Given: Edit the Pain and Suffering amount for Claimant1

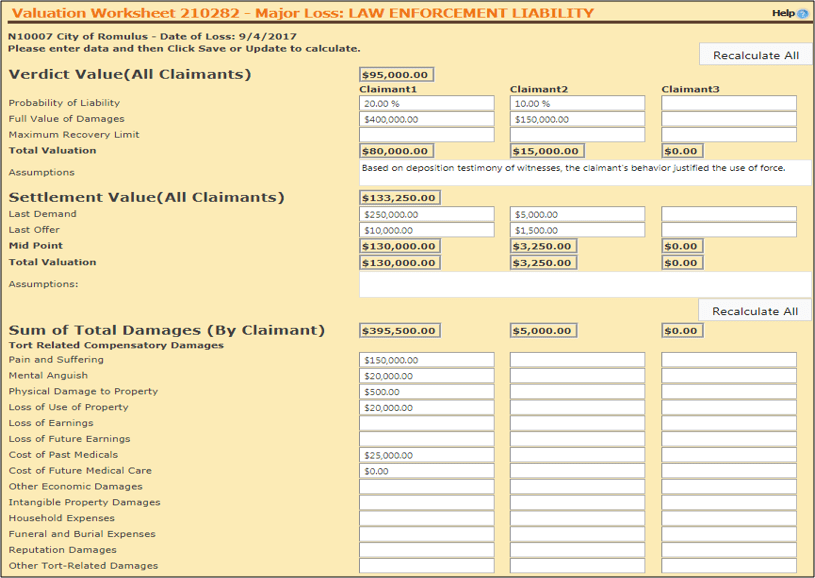Looking at the screenshot, I should (425, 359).
